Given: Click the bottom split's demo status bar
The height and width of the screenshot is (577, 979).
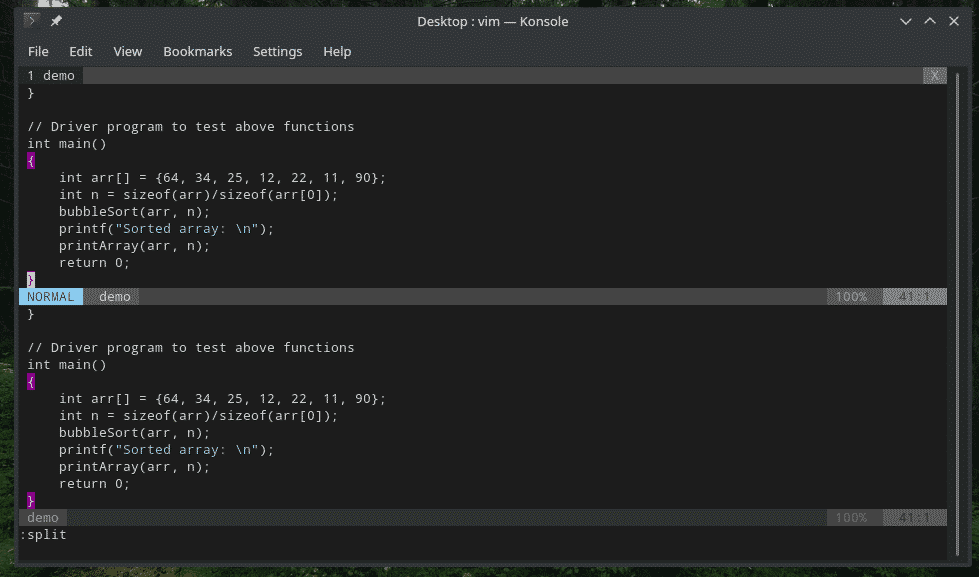Looking at the screenshot, I should 43,518.
